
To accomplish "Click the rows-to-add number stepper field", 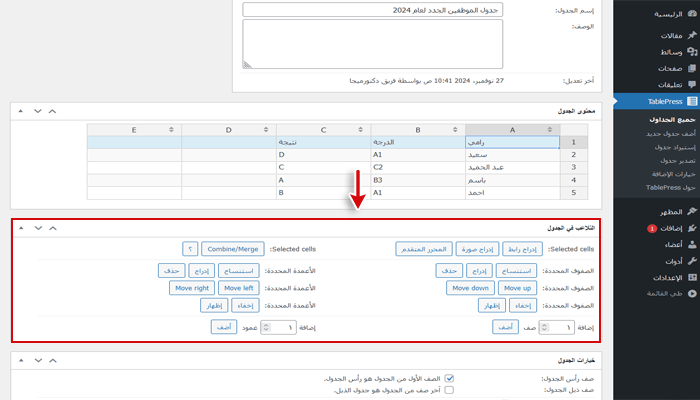I will 555,327.
